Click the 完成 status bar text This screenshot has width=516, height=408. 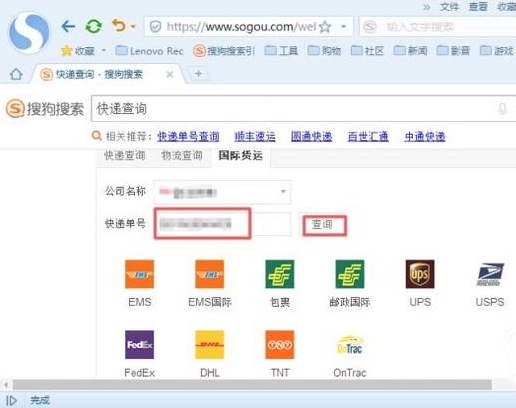40,400
